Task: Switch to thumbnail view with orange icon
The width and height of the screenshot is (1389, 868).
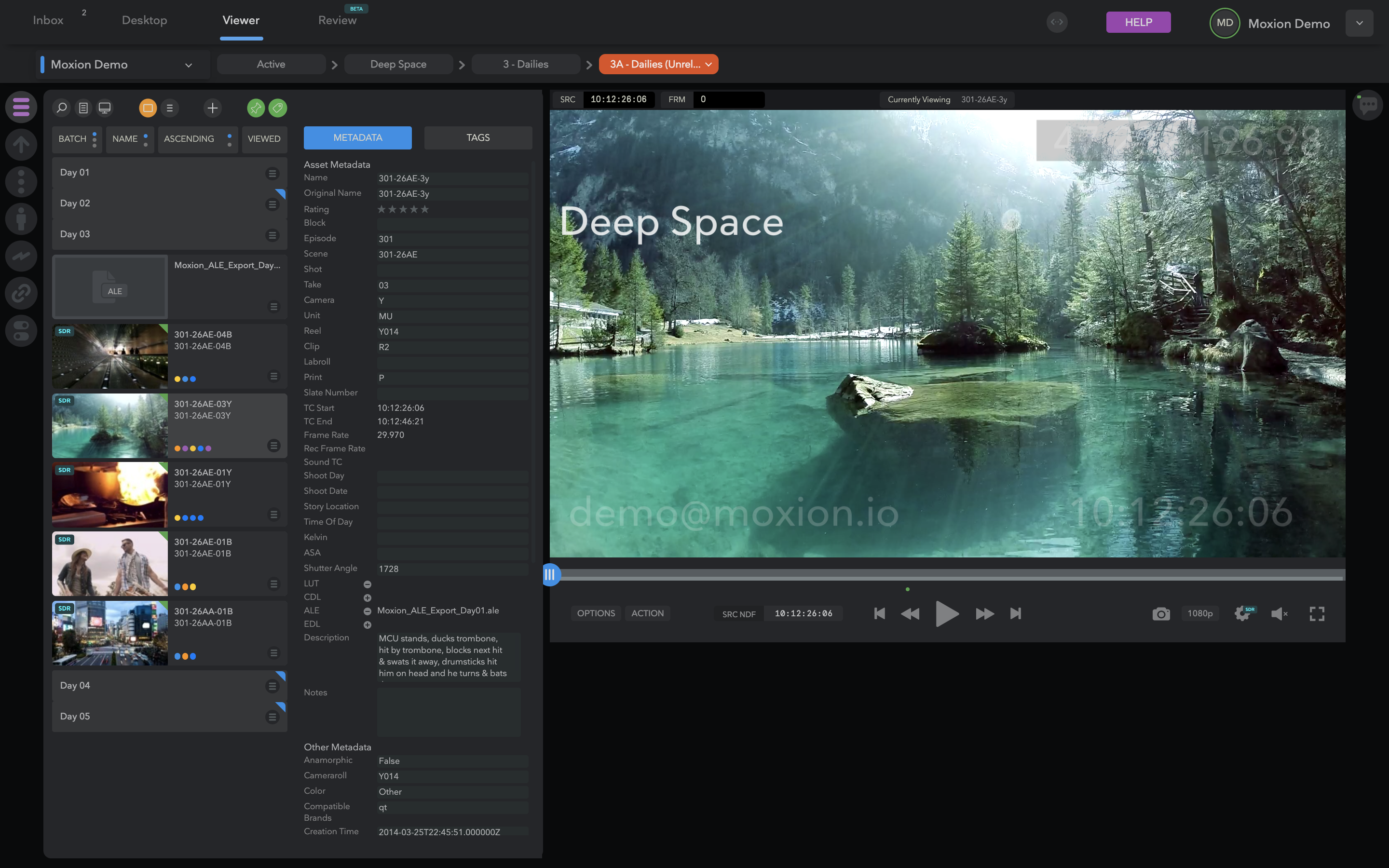Action: (148, 108)
